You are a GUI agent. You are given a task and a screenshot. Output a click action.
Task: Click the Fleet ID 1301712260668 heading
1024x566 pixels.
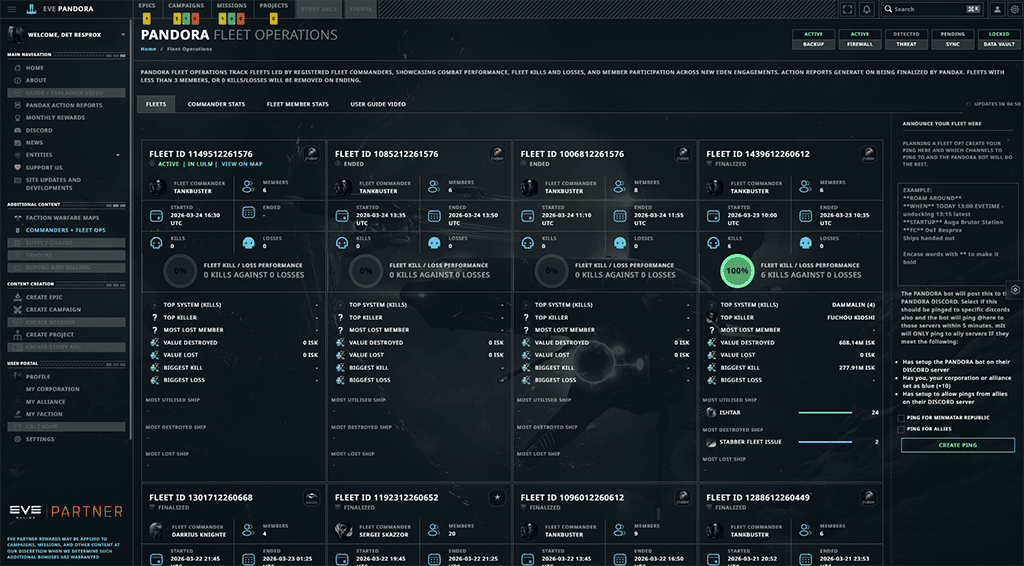200,497
